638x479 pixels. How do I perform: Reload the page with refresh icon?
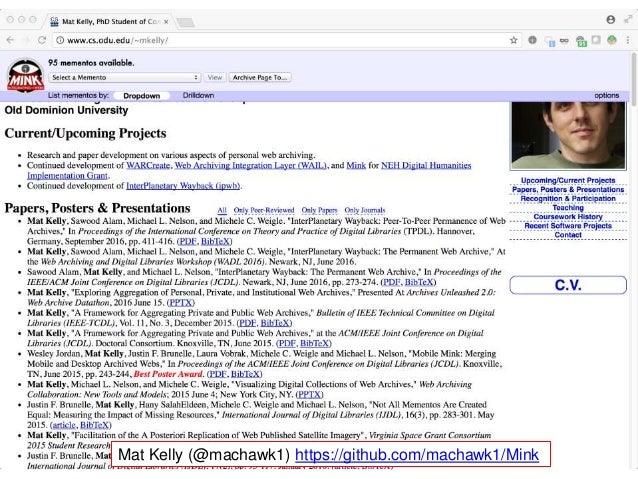pyautogui.click(x=42, y=40)
